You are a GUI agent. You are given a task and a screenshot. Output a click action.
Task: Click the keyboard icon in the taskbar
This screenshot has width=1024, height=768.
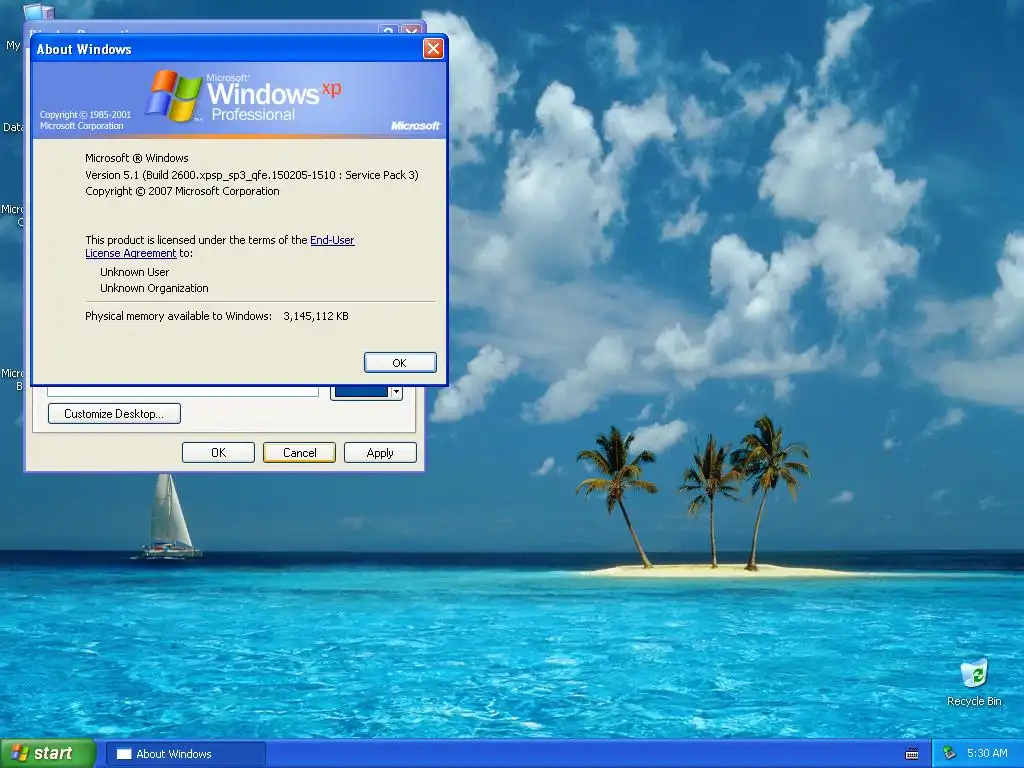tap(912, 754)
